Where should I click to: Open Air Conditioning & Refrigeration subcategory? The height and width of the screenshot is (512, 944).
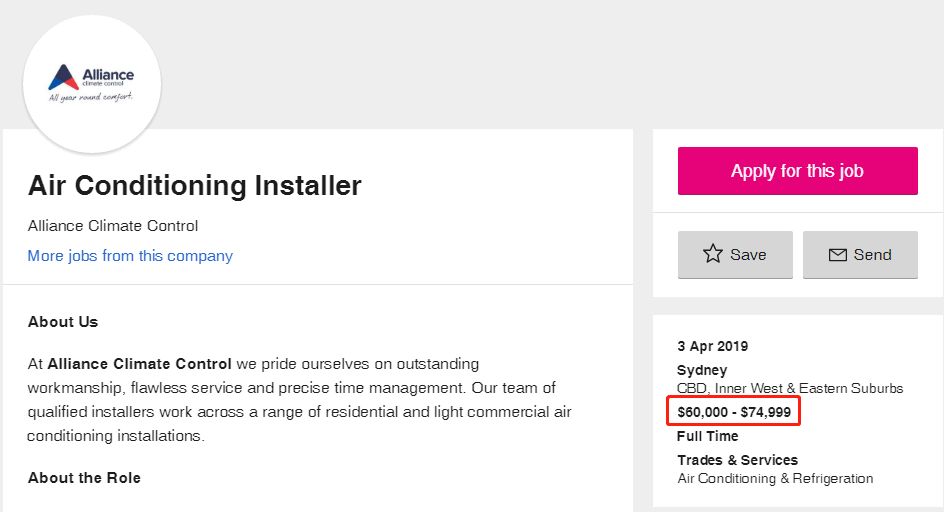(x=775, y=478)
